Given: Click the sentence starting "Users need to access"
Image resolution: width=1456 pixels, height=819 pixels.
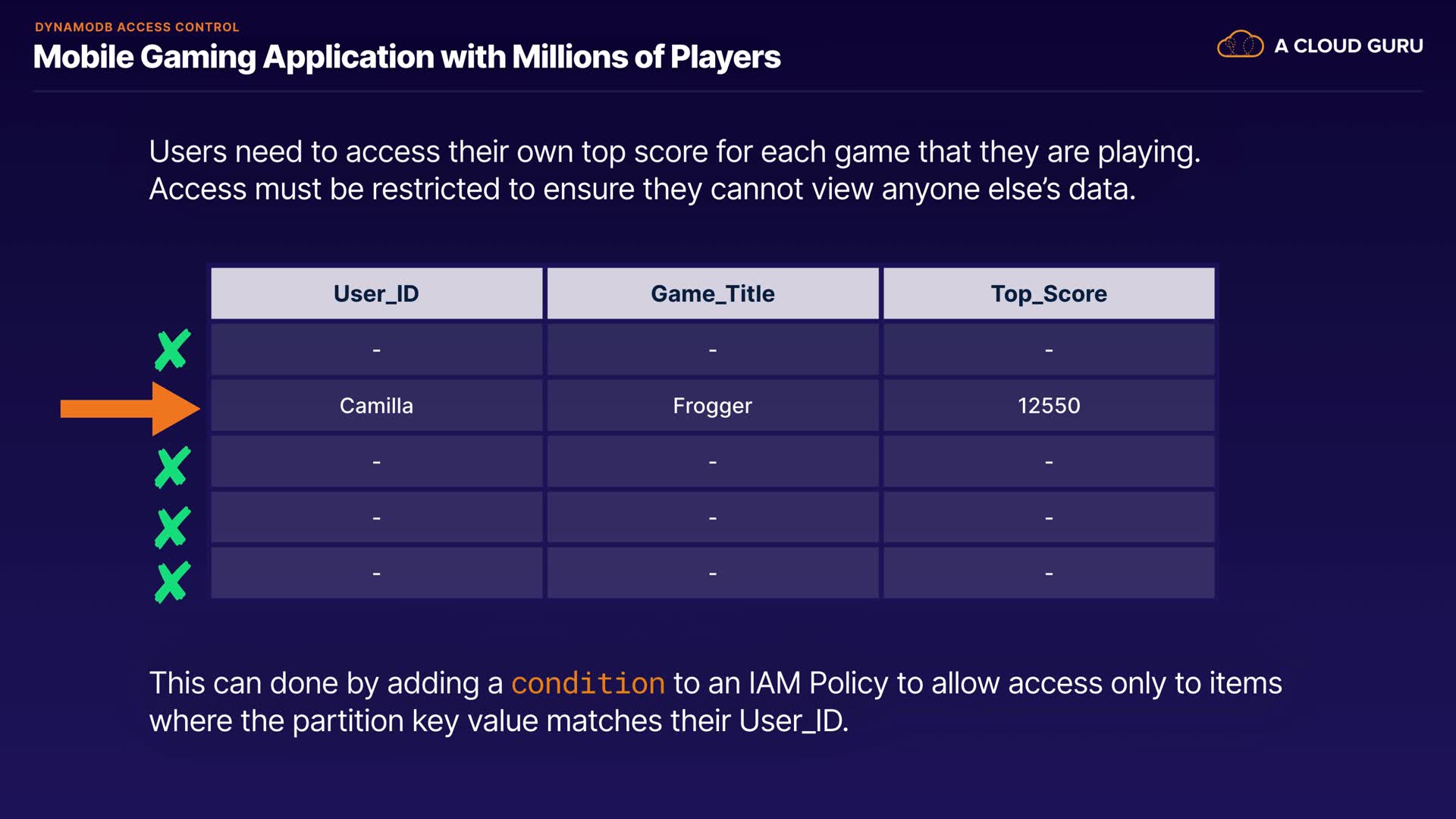Looking at the screenshot, I should tap(674, 152).
